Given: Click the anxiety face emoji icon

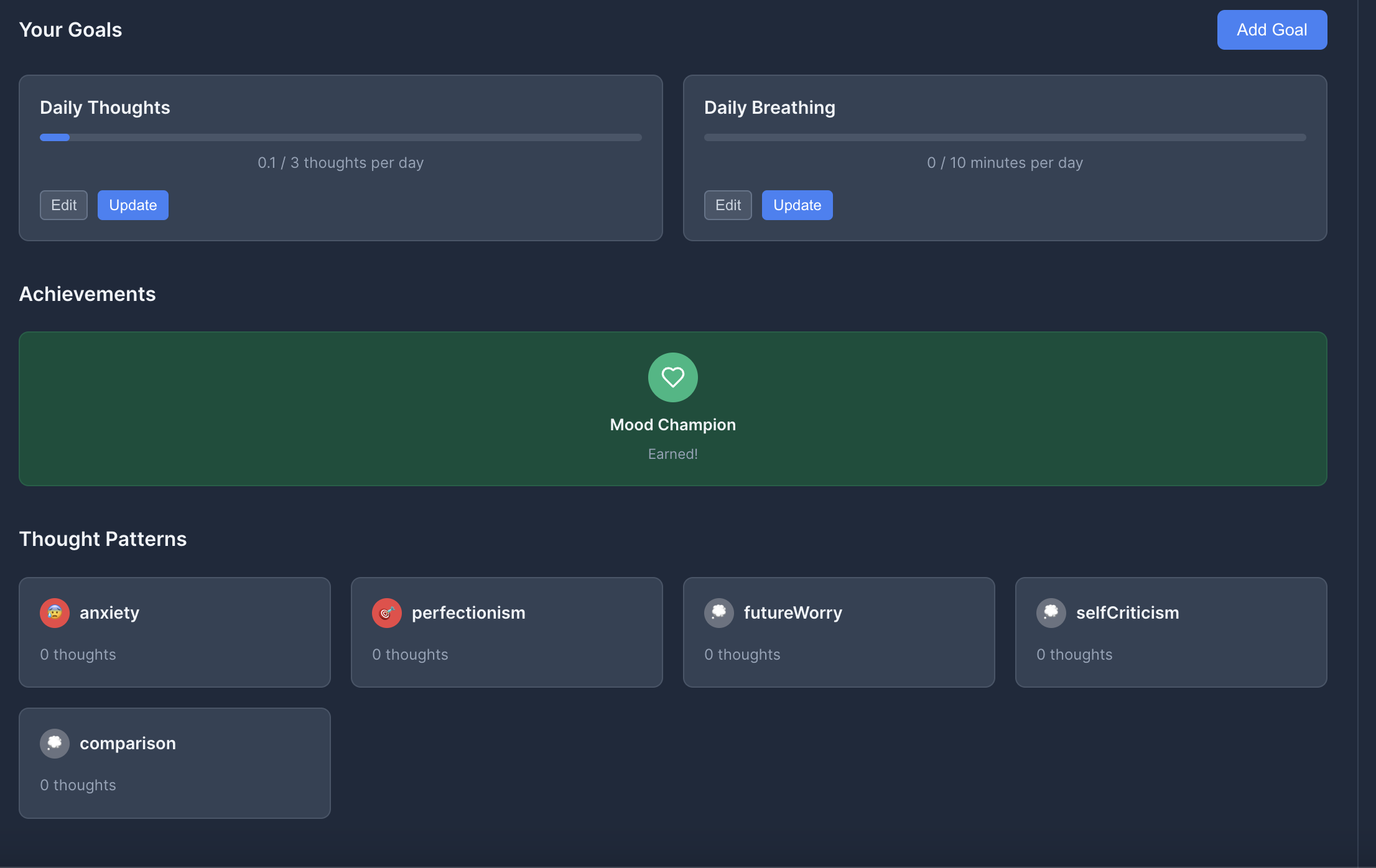Looking at the screenshot, I should [x=55, y=613].
